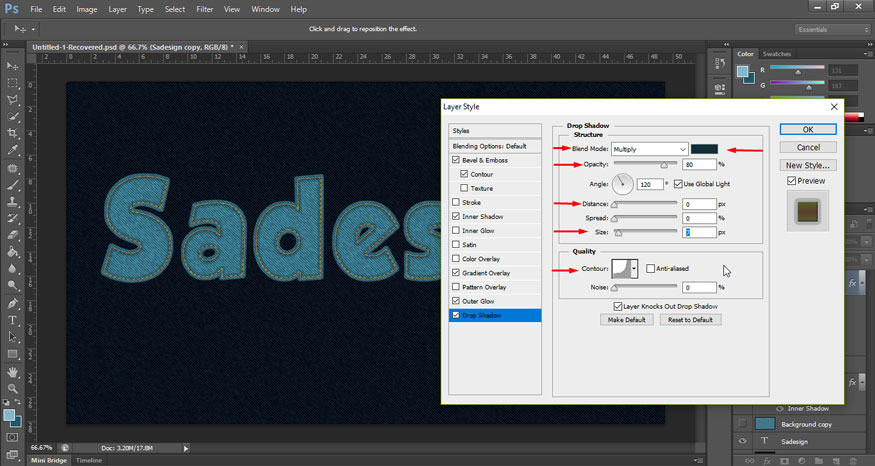875x466 pixels.
Task: Change the screen mode icon
Action: (12, 454)
